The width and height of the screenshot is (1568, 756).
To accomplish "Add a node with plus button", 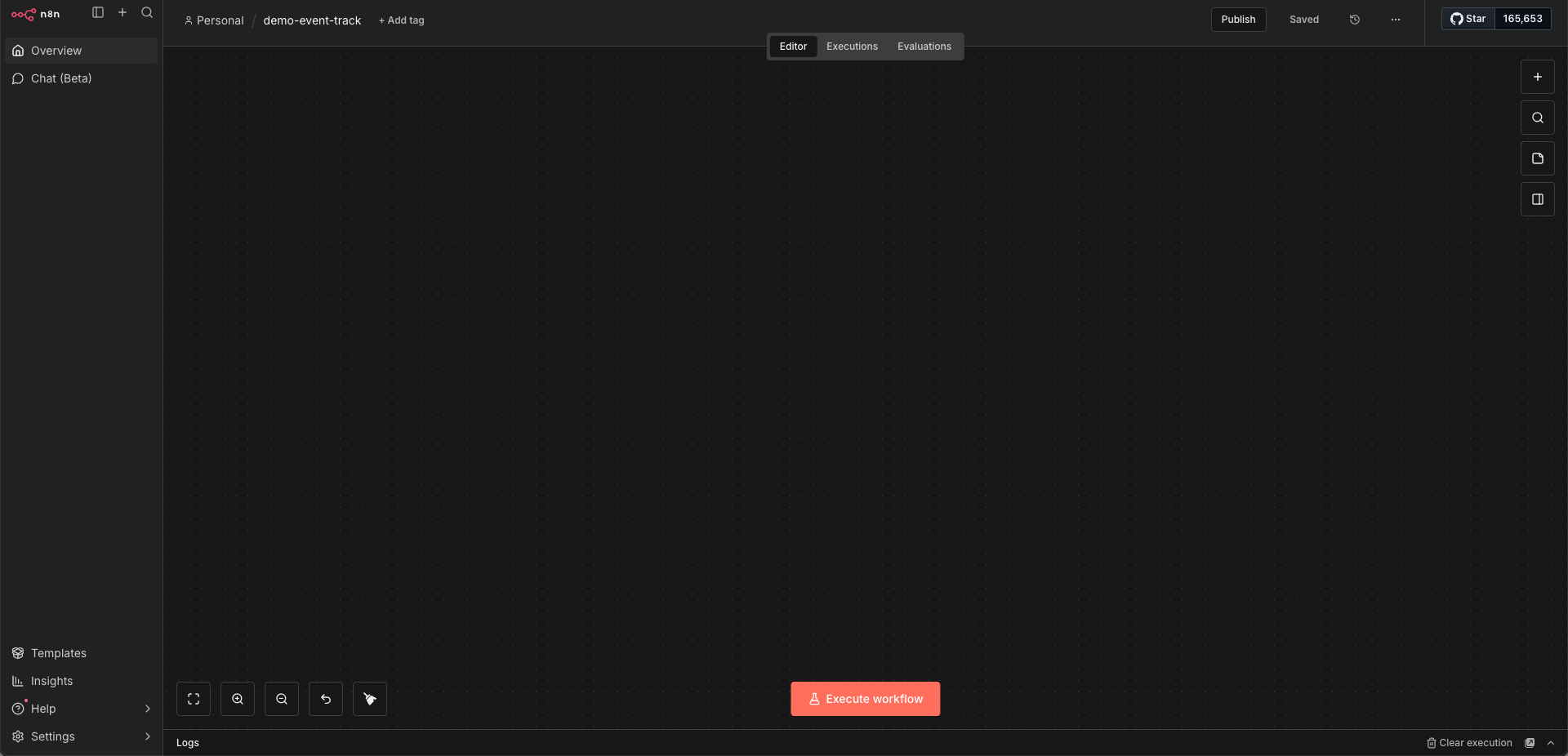I will coord(1537,77).
